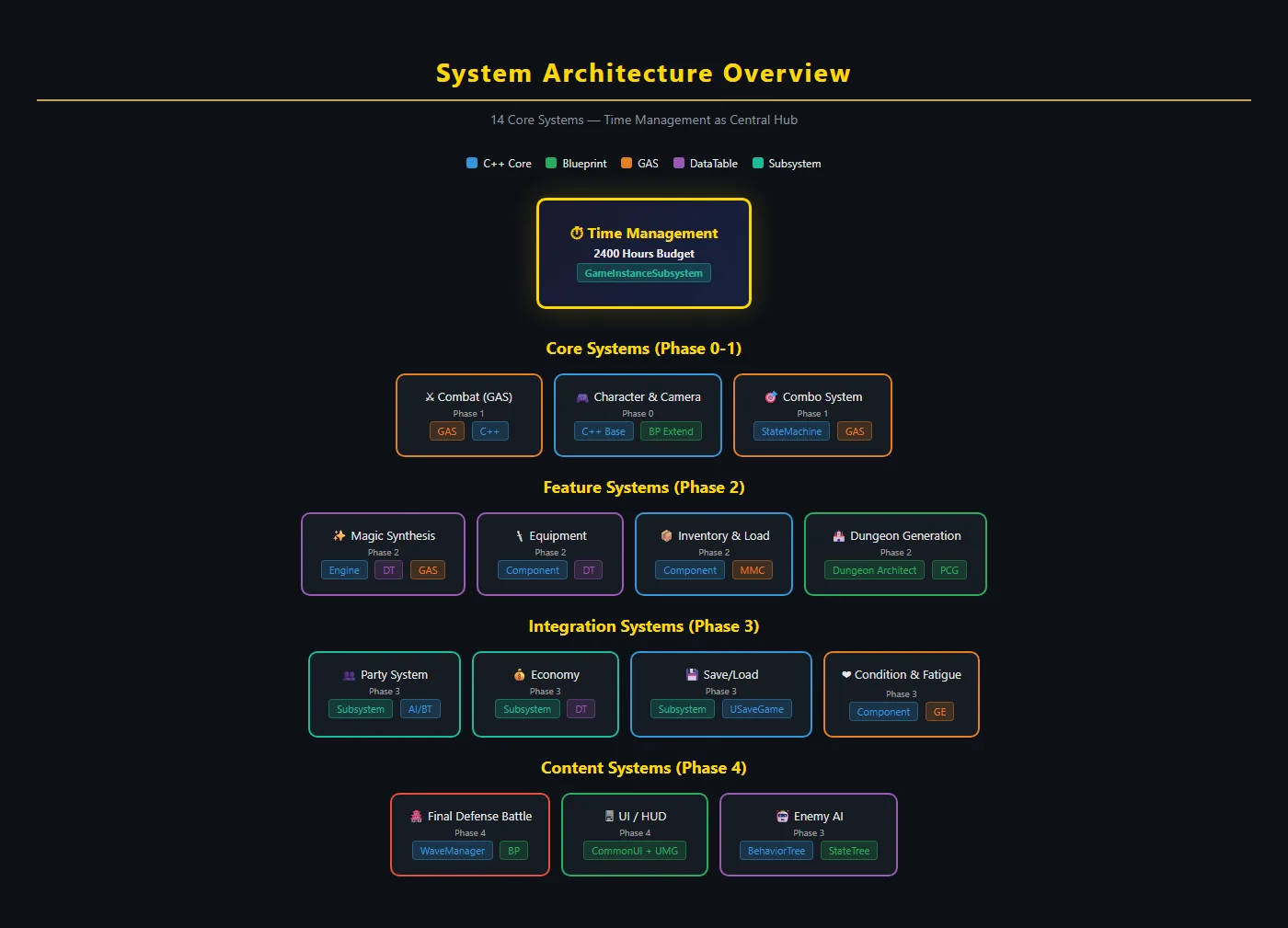Click the robot icon beside Enemy AI
Image resolution: width=1288 pixels, height=928 pixels.
[782, 817]
